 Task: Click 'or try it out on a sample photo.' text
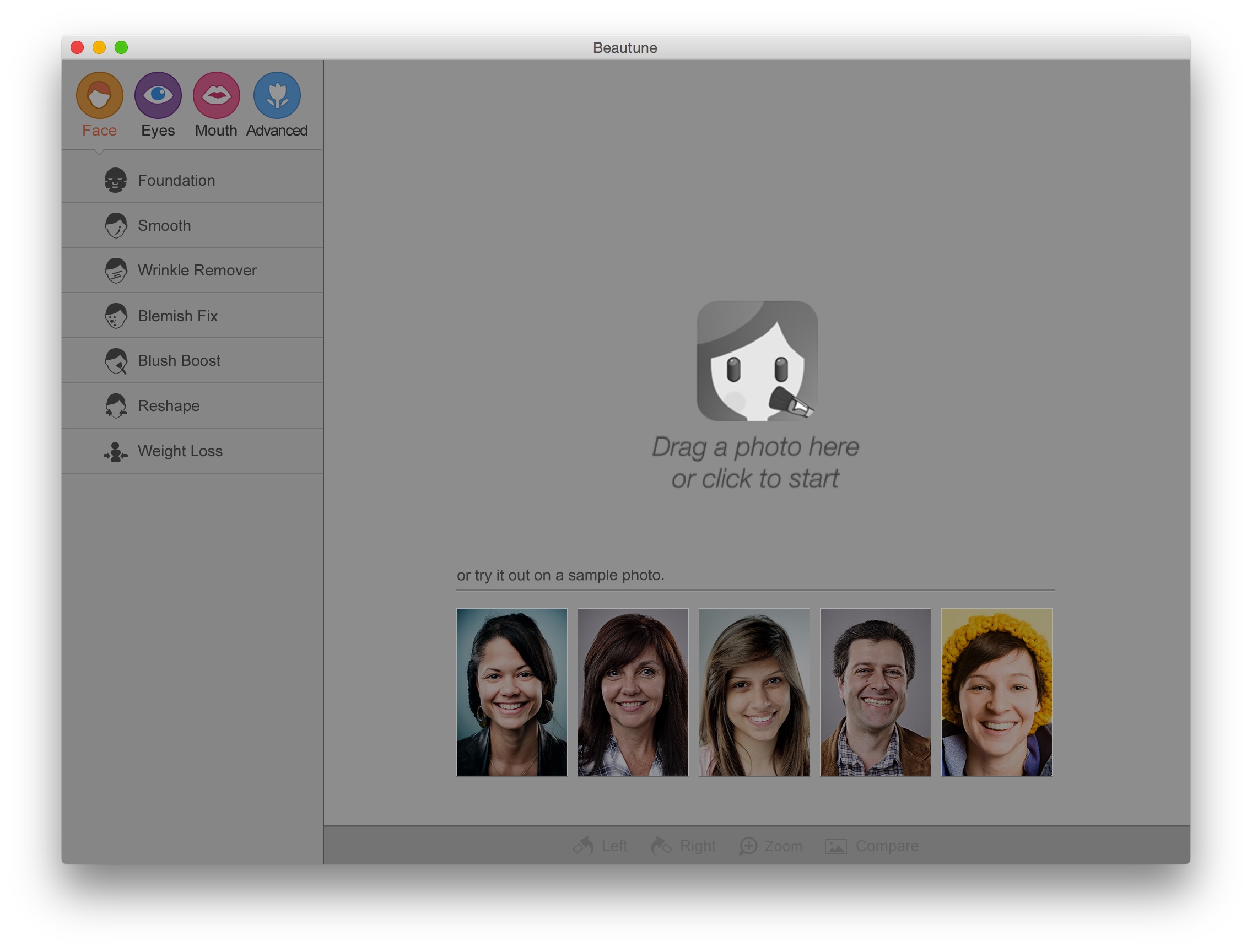pyautogui.click(x=560, y=575)
